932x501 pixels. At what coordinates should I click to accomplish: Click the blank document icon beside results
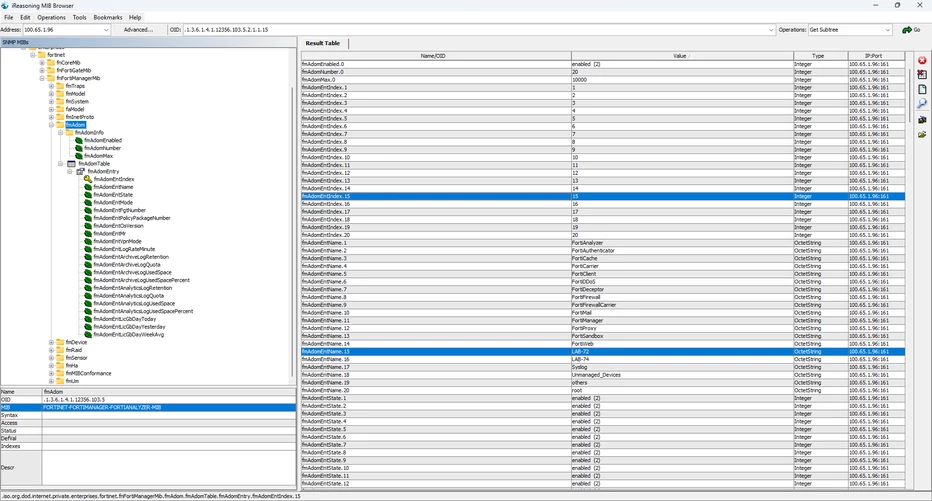(922, 89)
